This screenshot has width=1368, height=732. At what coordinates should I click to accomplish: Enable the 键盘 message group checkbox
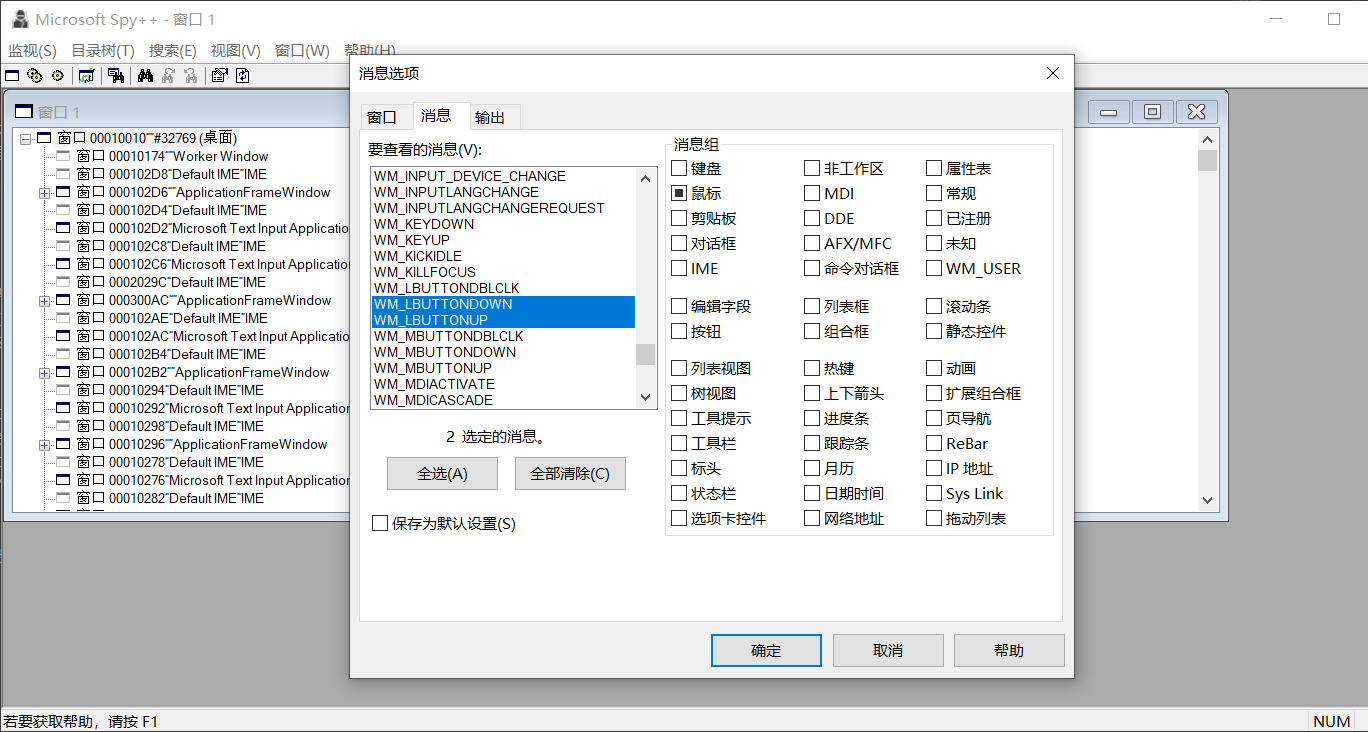(x=679, y=169)
